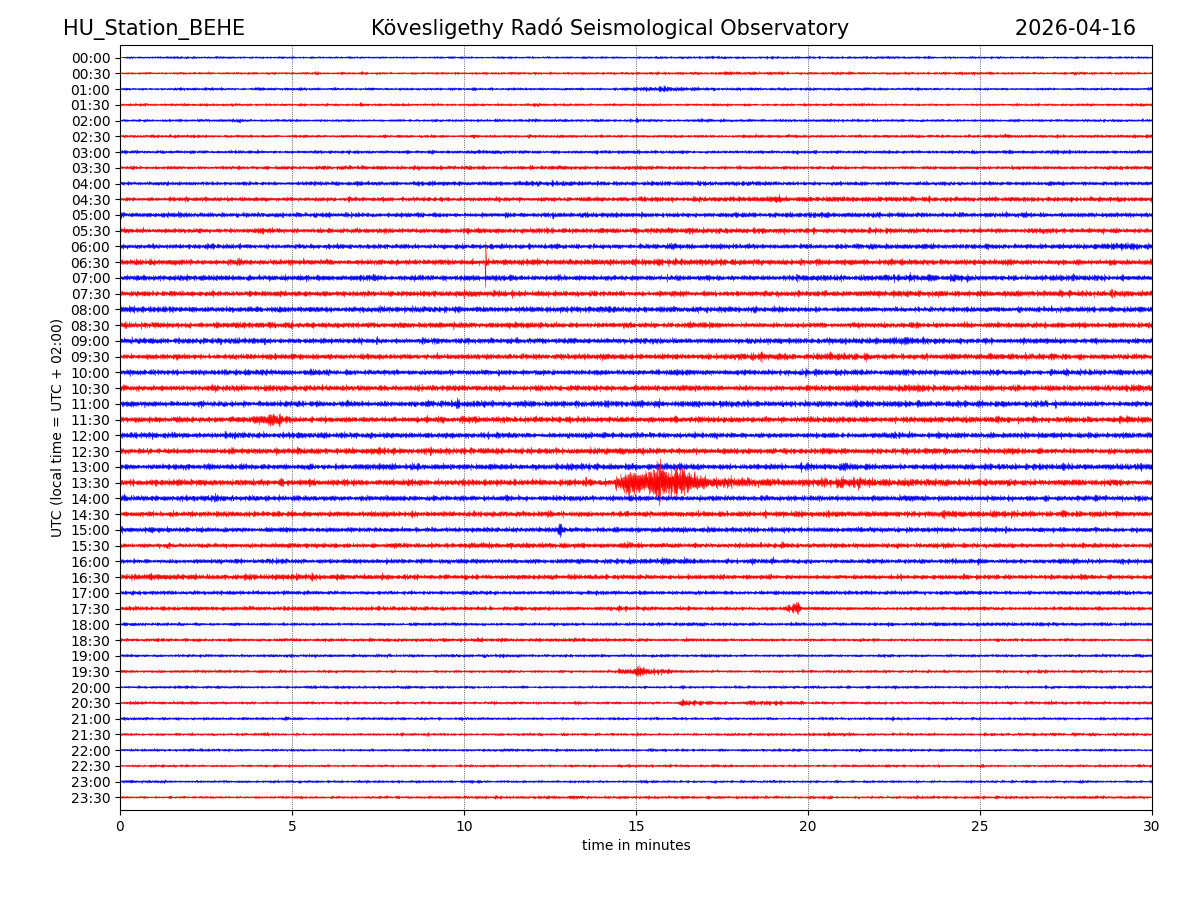This screenshot has height=900, width=1200.
Task: Click the sharp spike on the 06:30 trace
Action: (x=486, y=262)
